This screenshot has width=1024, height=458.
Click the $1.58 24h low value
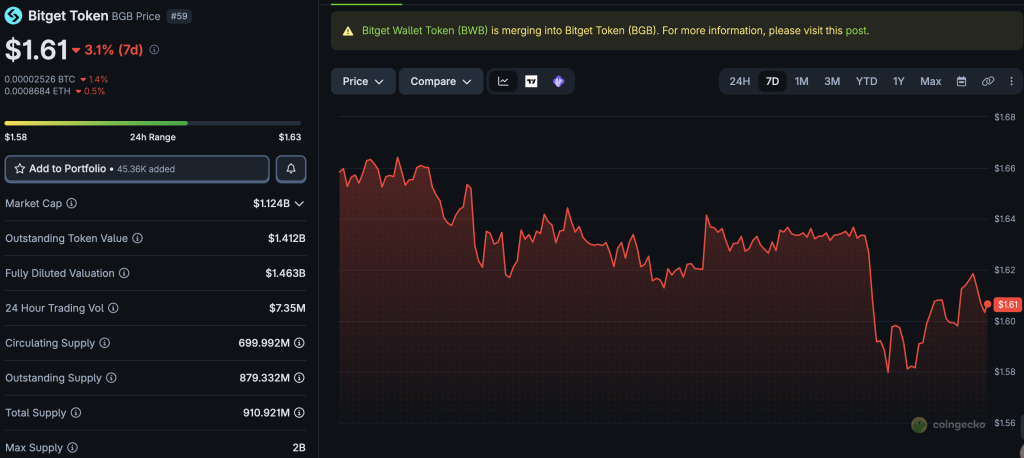click(16, 137)
